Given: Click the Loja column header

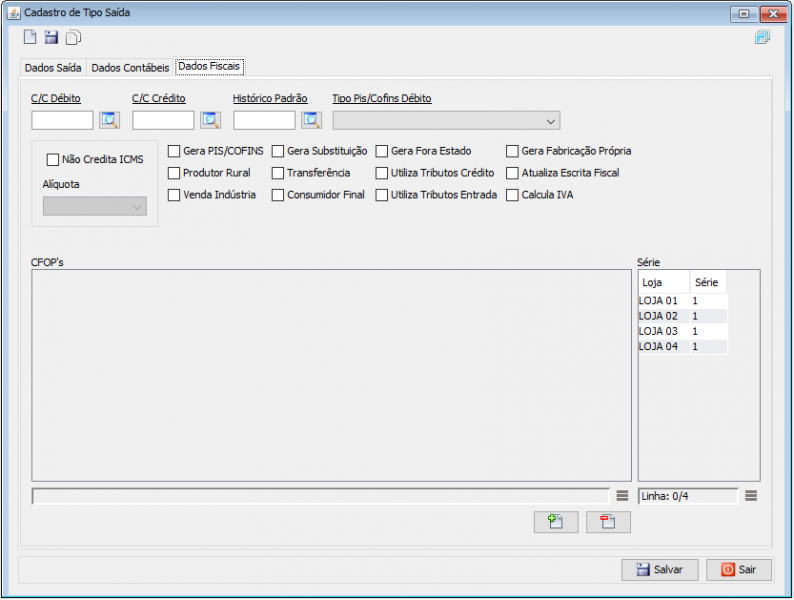Looking at the screenshot, I should coord(664,283).
